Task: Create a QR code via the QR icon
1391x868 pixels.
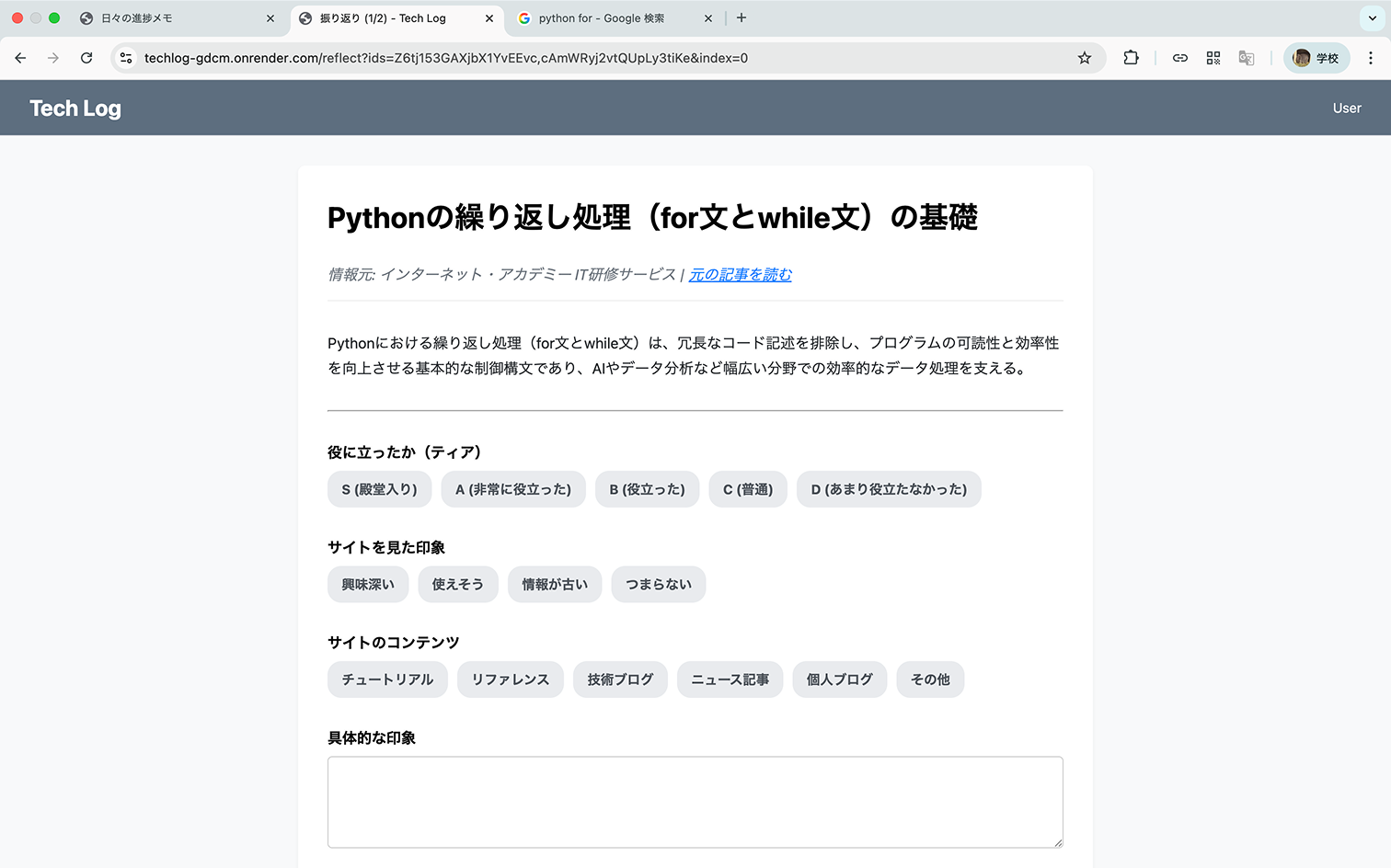Action: coord(1213,57)
